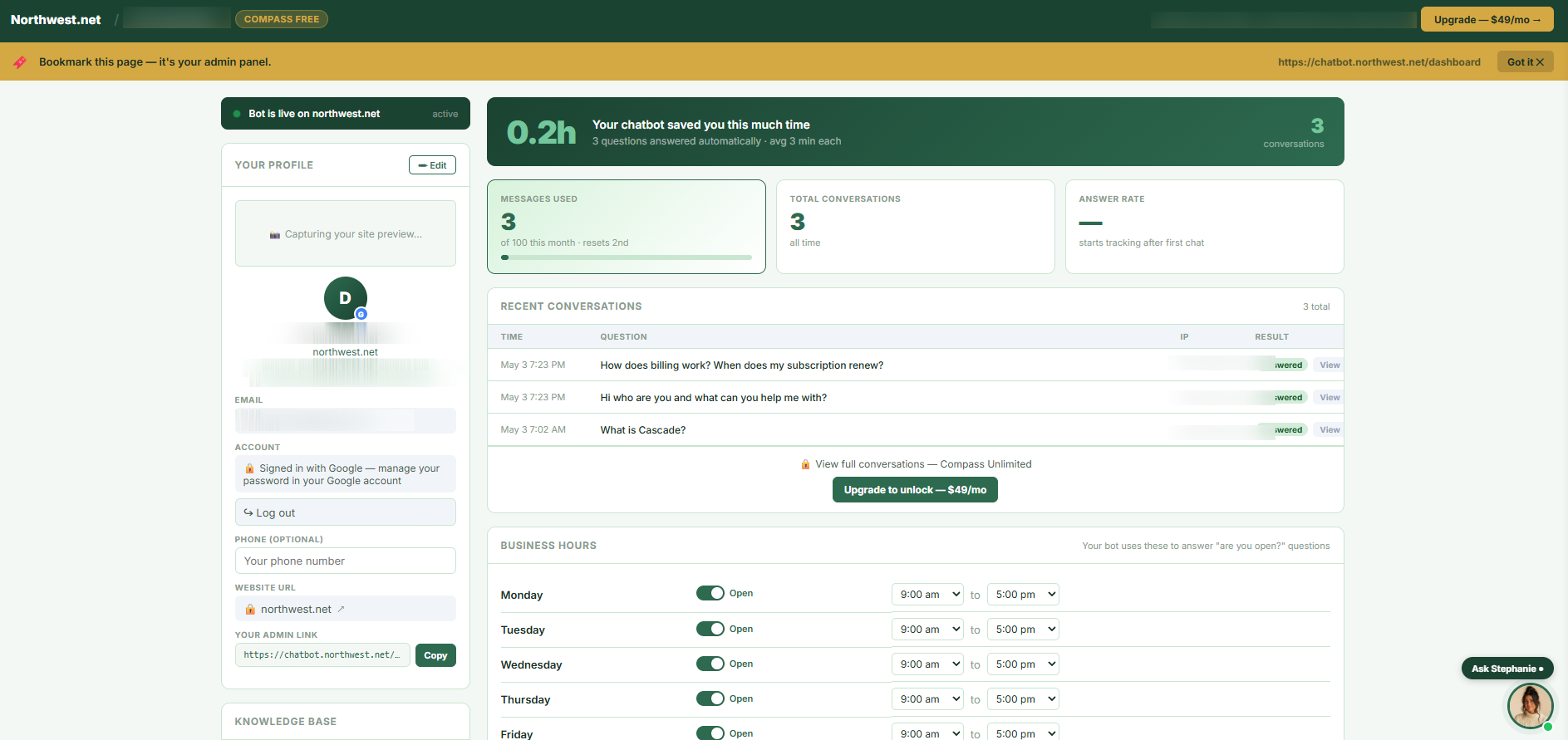The width and height of the screenshot is (1568, 740).
Task: Click the green live status dot
Action: coord(237,114)
